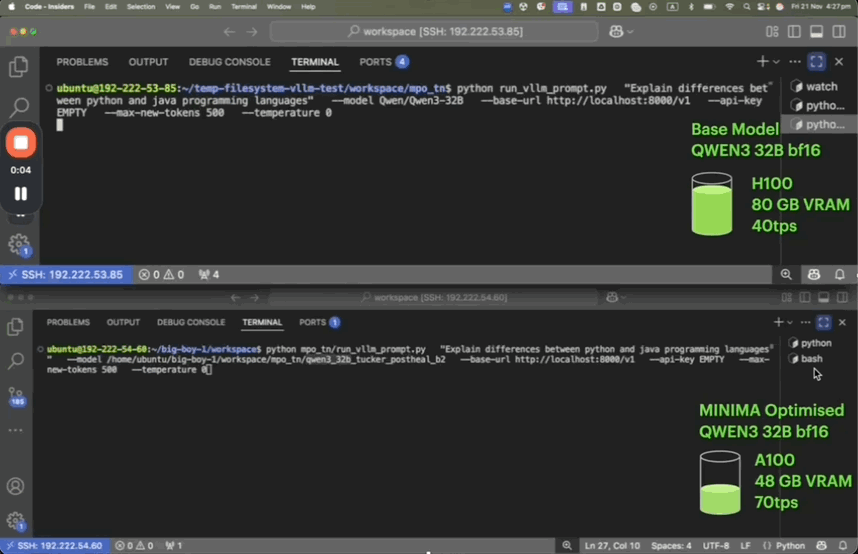Click the zoom magnifier in the bottom status bar

coord(567,546)
